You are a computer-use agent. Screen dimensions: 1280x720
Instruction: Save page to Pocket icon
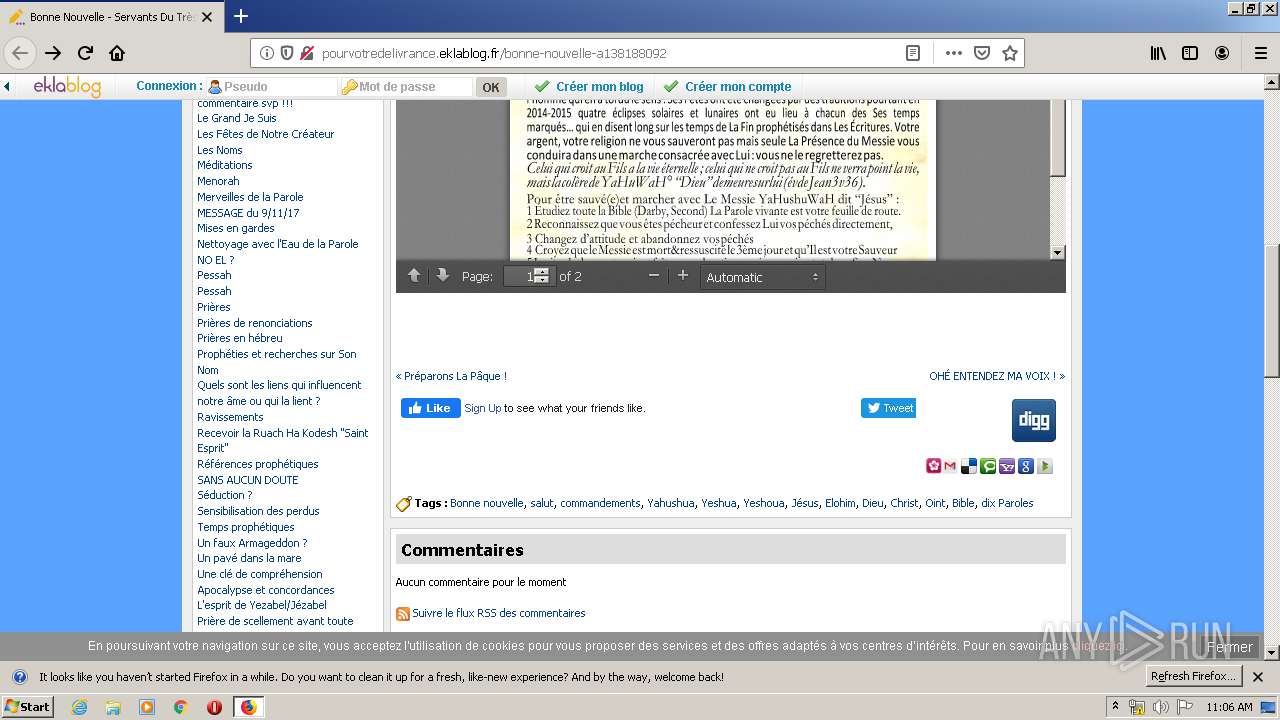(x=982, y=53)
